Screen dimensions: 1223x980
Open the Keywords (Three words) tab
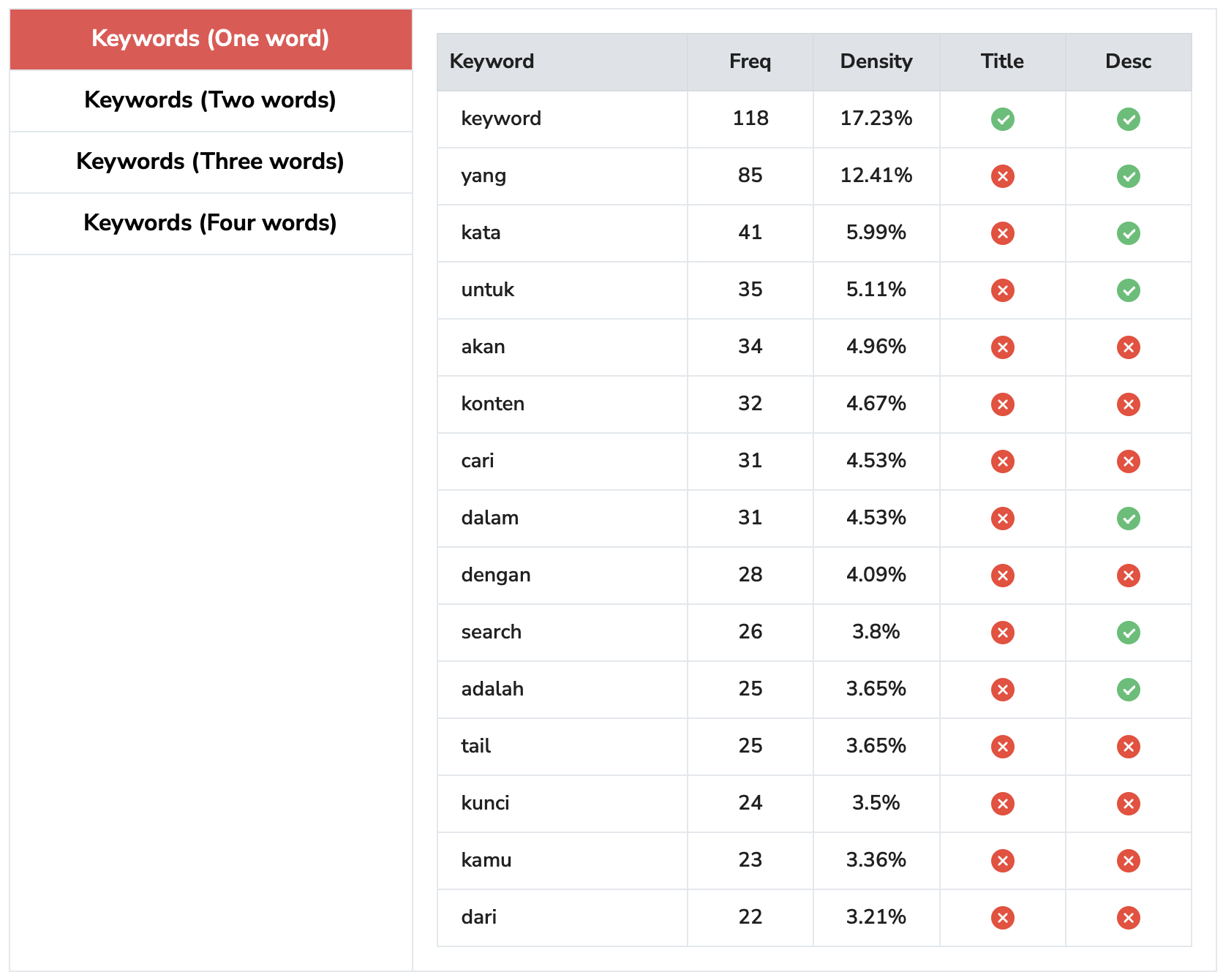210,162
